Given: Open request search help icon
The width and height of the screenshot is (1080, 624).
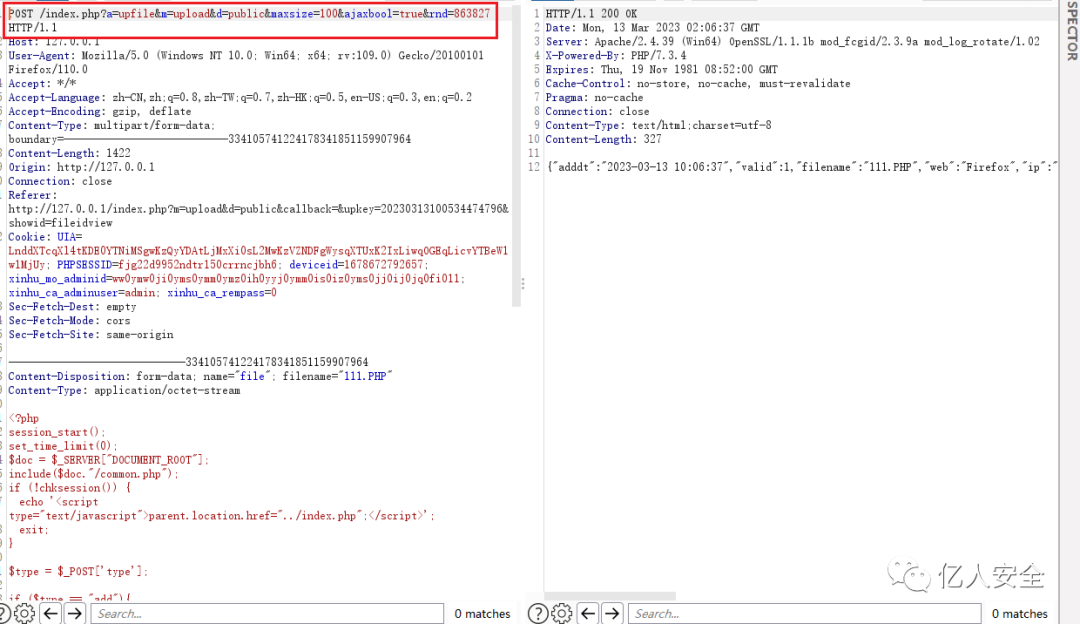Looking at the screenshot, I should pos(3,613).
